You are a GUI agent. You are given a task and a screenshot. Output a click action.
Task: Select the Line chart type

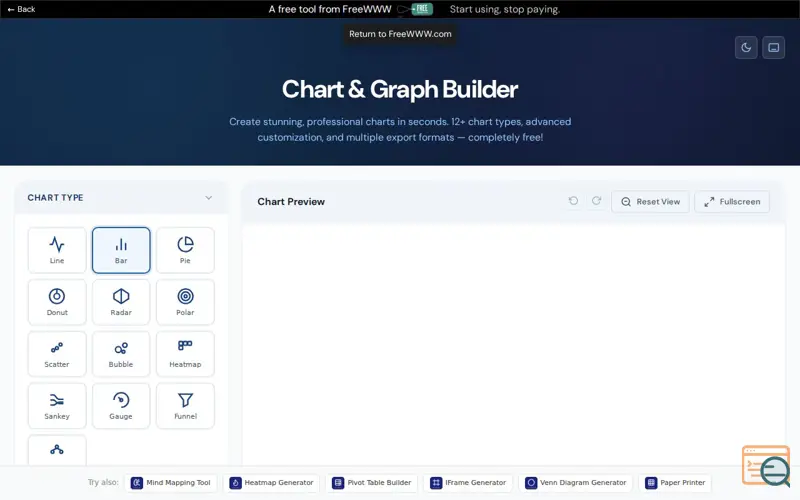click(x=57, y=250)
